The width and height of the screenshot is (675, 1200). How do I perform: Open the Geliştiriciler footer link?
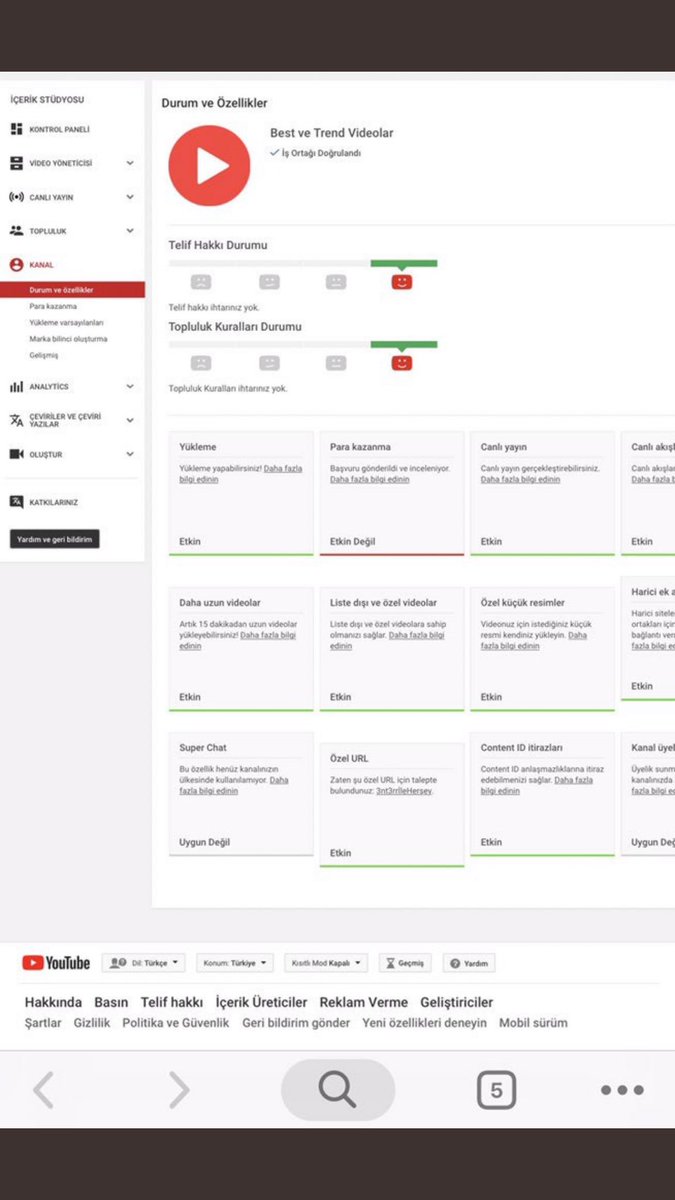point(456,1002)
